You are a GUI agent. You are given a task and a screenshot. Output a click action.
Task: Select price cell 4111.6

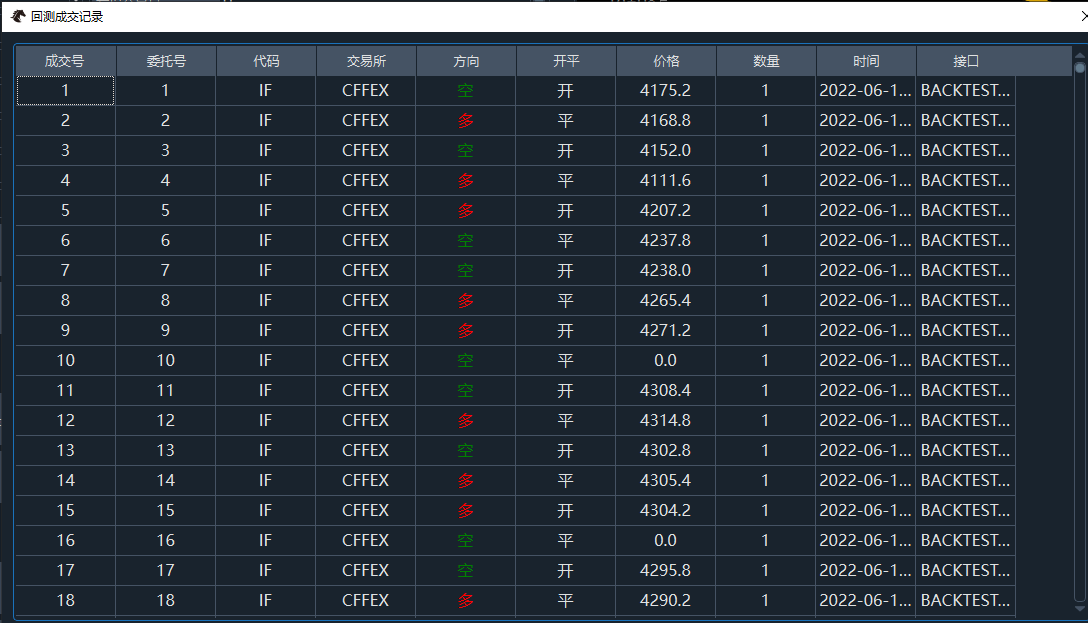pos(665,180)
